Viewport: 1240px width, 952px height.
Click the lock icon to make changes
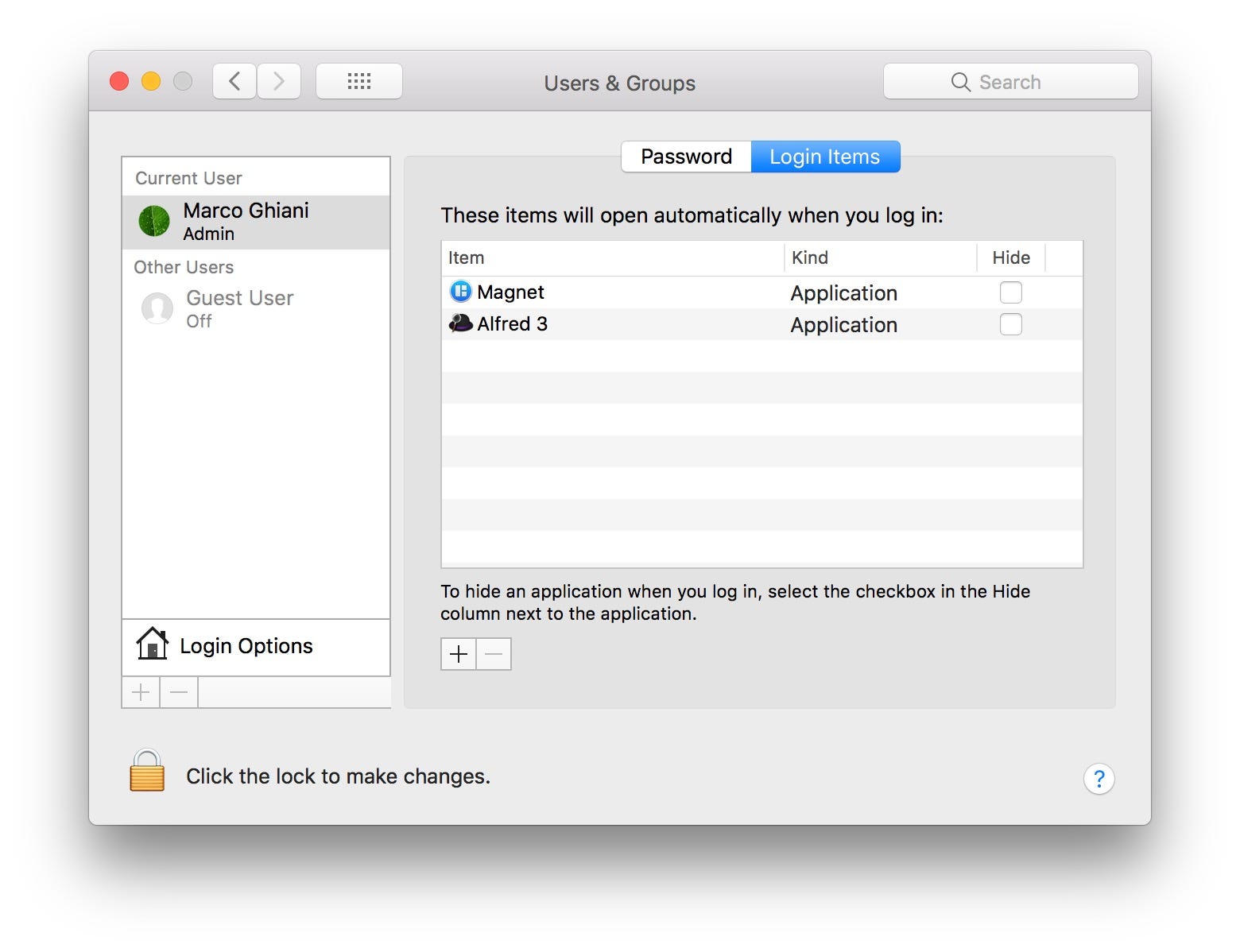pos(147,771)
